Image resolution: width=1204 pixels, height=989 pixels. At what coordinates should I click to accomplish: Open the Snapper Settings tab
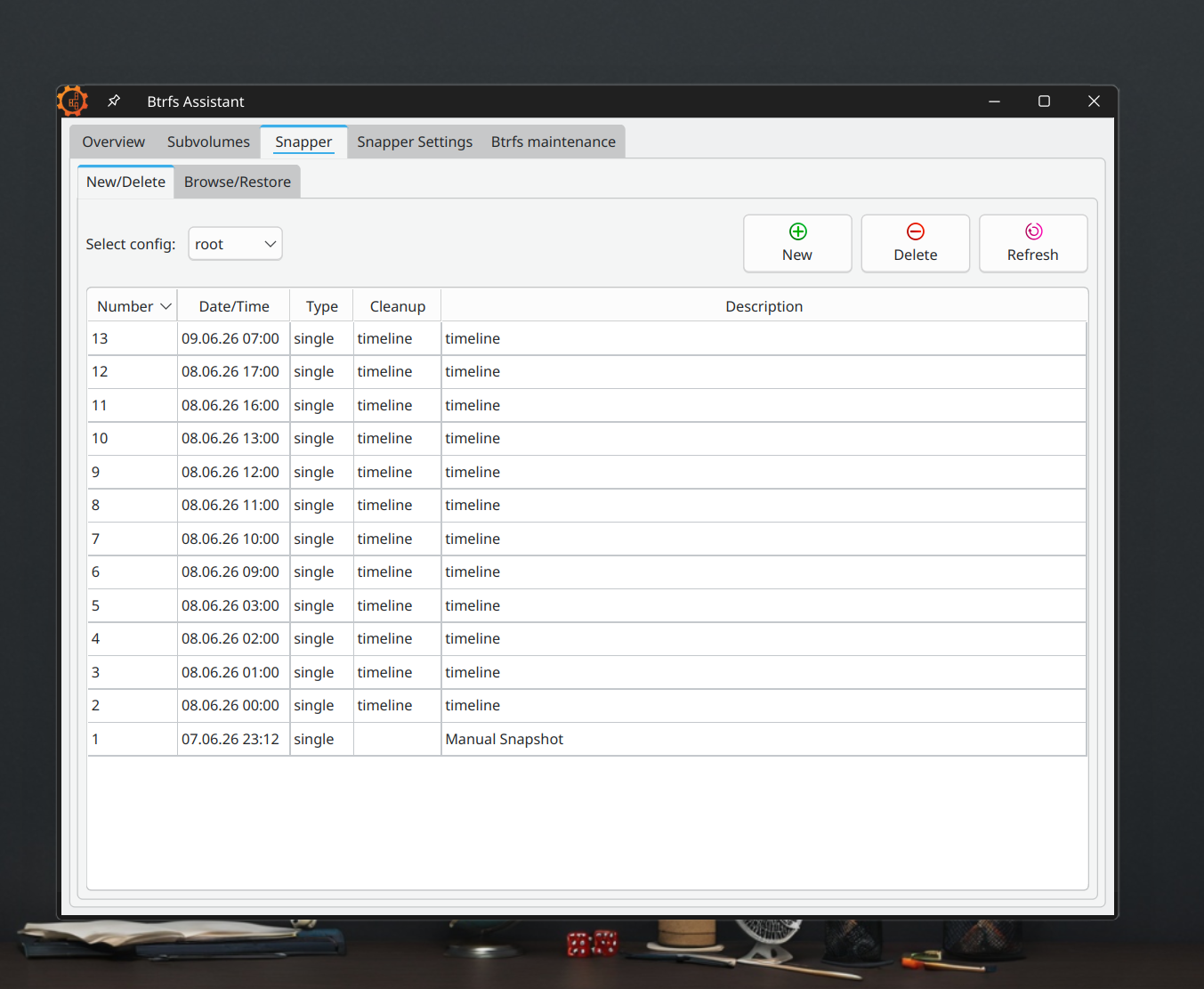click(415, 142)
